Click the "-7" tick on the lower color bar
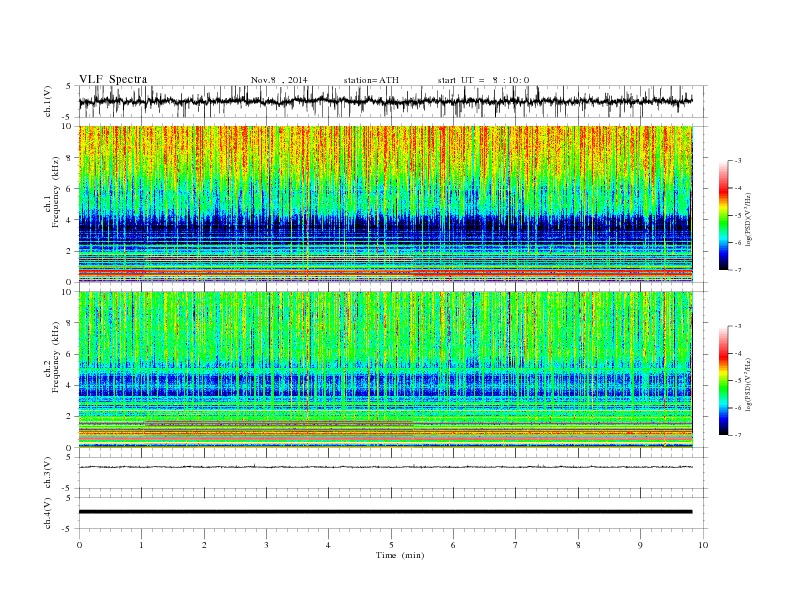 click(x=738, y=435)
